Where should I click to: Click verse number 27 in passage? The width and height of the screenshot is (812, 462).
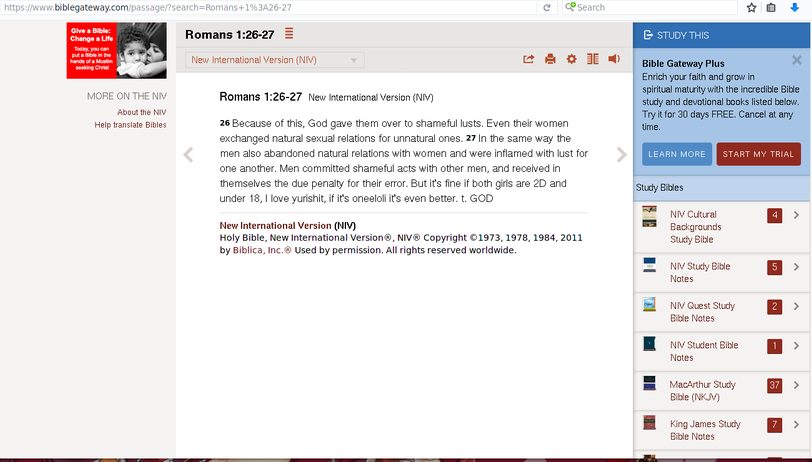pos(471,138)
